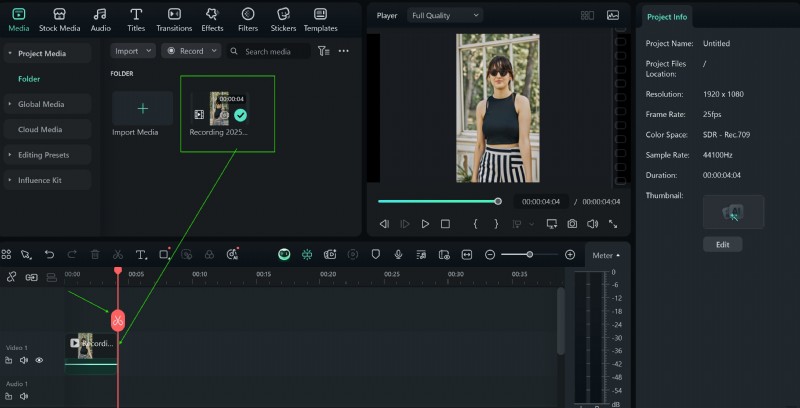Take a snapshot with the camera icon
The width and height of the screenshot is (800, 408).
click(572, 224)
